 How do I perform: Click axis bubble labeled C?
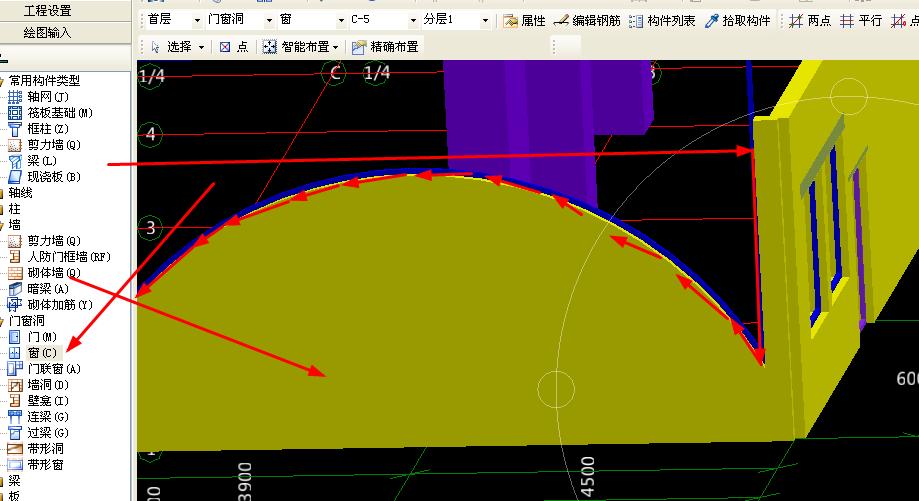335,73
